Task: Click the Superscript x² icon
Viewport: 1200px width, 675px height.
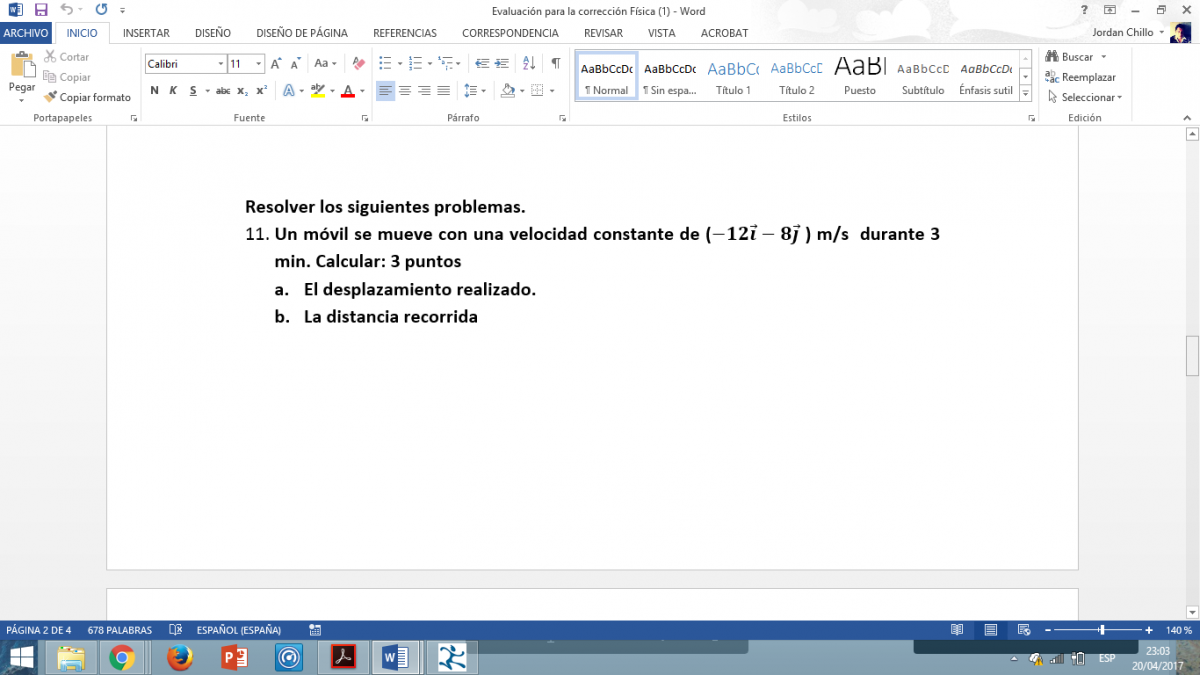Action: tap(261, 91)
